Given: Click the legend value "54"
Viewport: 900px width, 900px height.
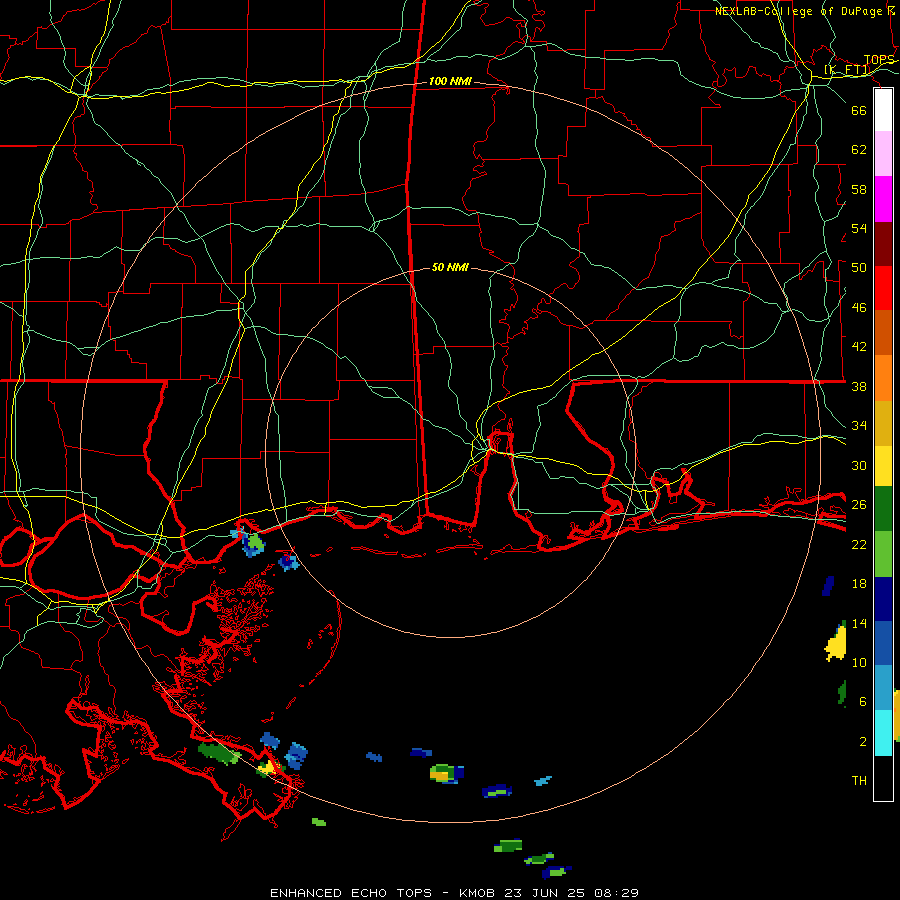Looking at the screenshot, I should 859,228.
